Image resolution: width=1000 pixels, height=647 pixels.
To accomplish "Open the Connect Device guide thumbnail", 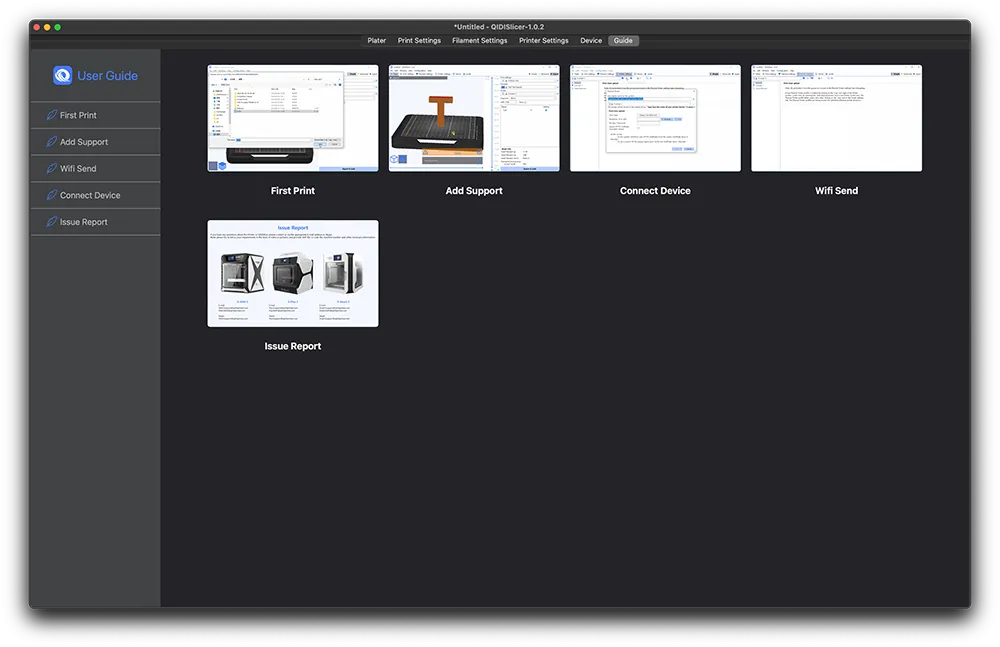I will point(655,118).
